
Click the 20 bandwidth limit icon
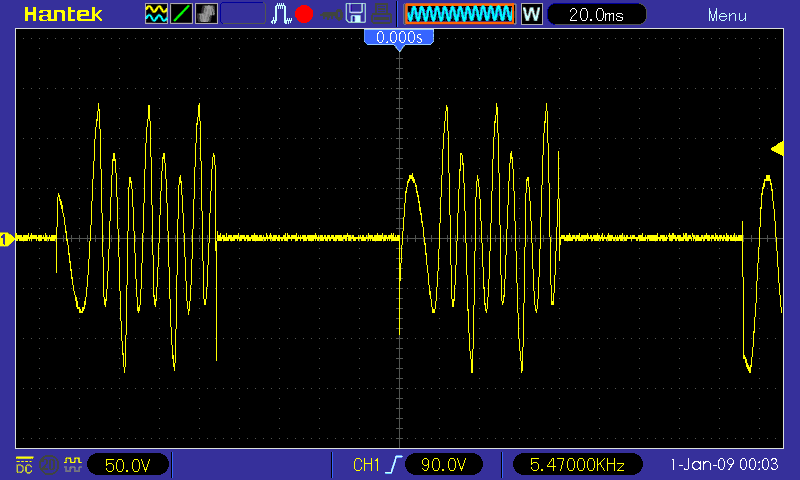click(48, 465)
